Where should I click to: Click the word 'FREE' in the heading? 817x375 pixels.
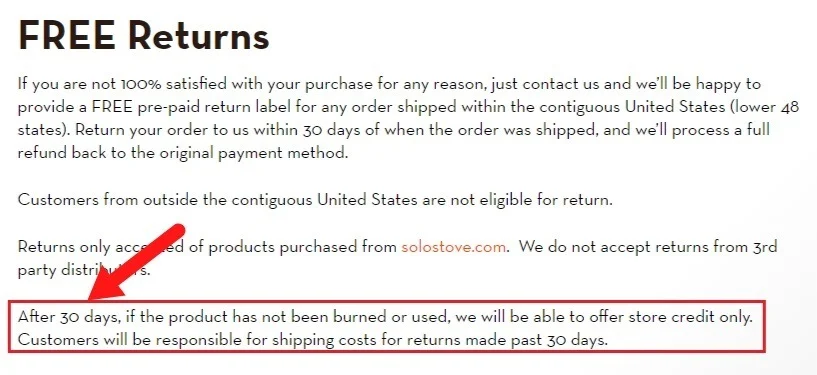click(66, 35)
